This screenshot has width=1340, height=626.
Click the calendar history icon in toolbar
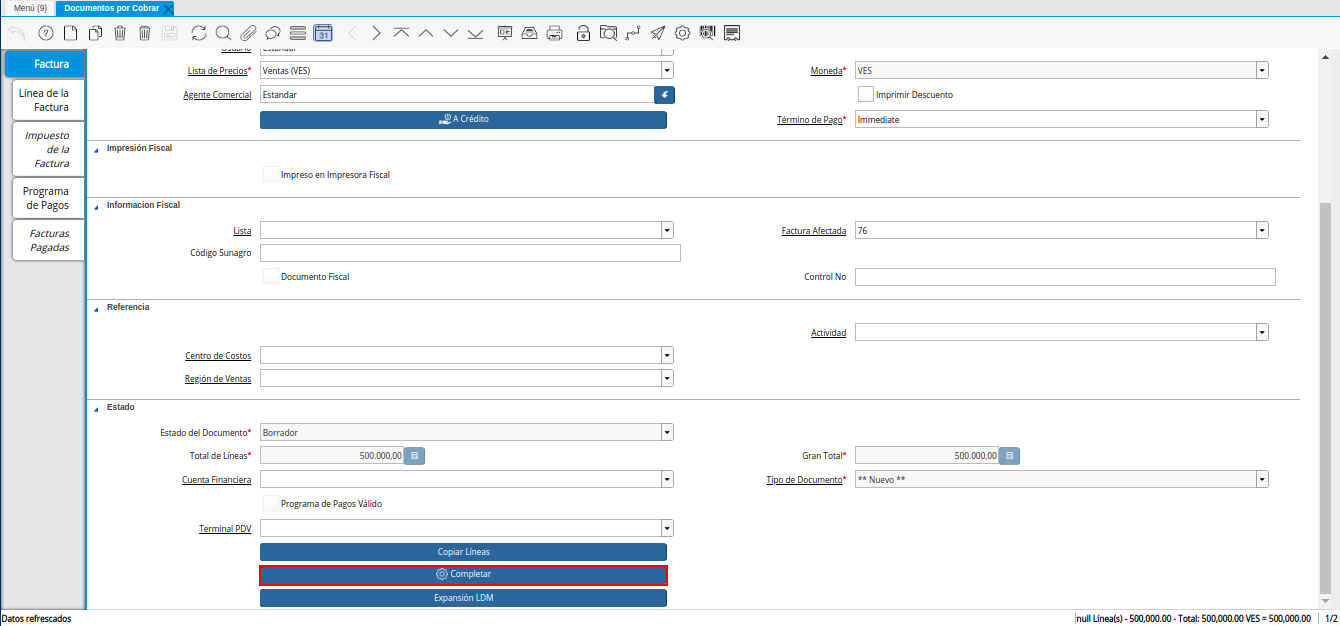tap(323, 33)
